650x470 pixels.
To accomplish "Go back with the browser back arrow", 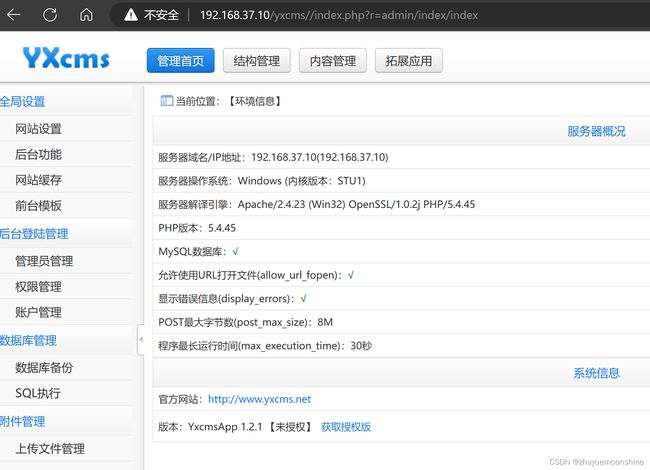I will [14, 15].
